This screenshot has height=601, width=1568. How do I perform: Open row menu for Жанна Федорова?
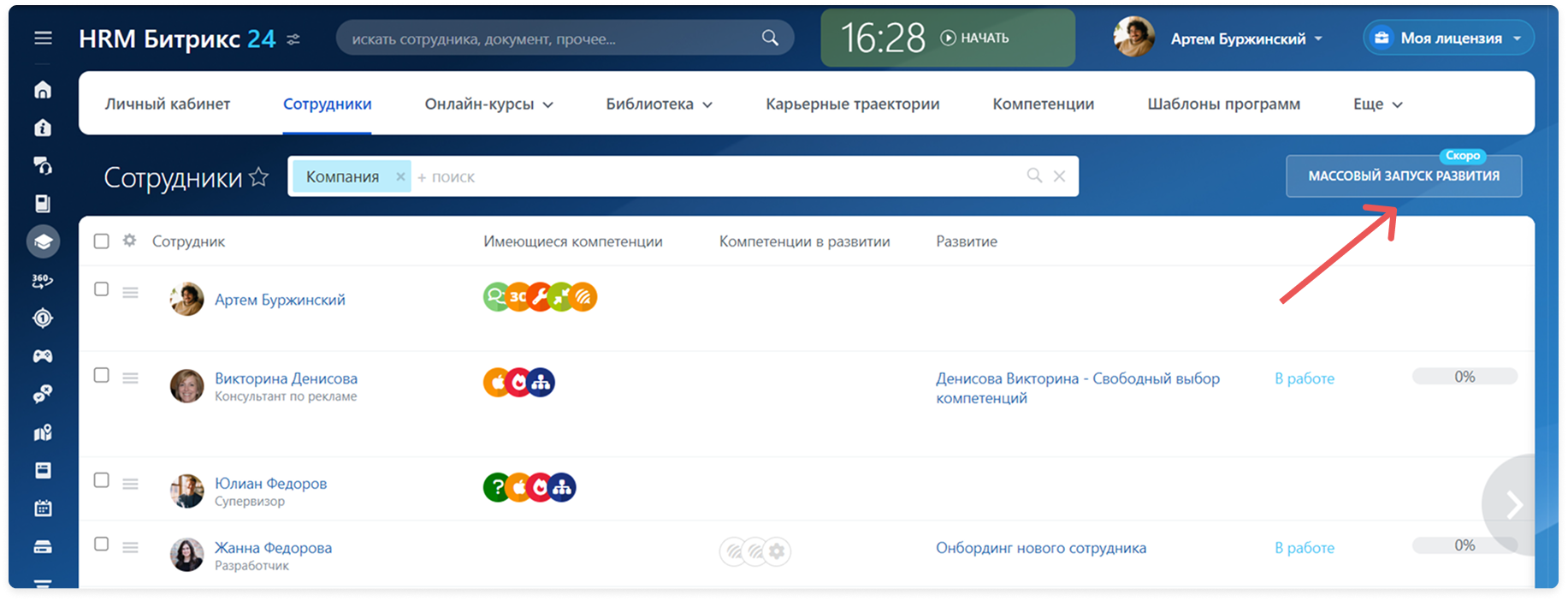pyautogui.click(x=130, y=547)
